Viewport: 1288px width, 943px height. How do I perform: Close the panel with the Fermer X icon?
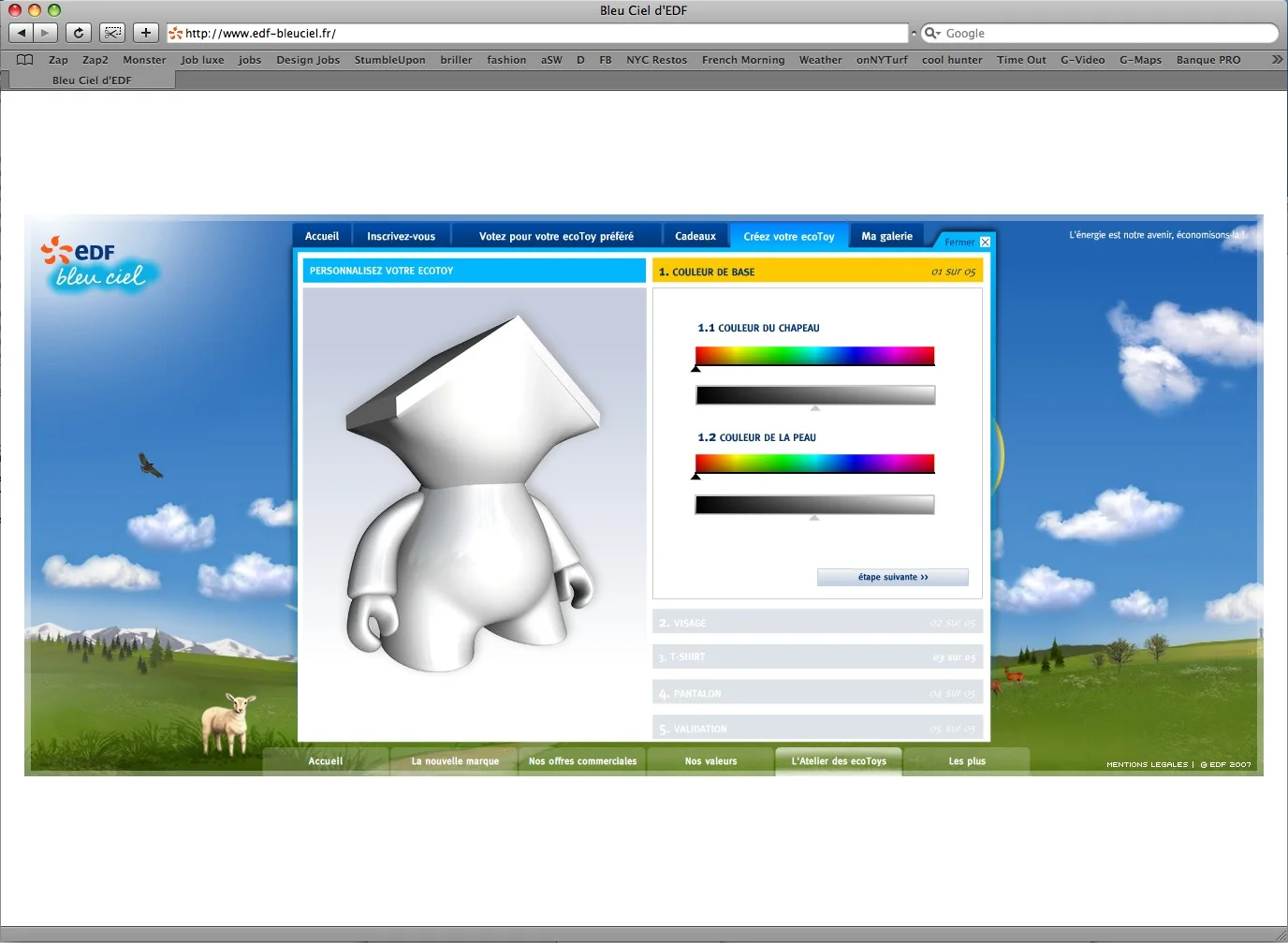[x=985, y=243]
